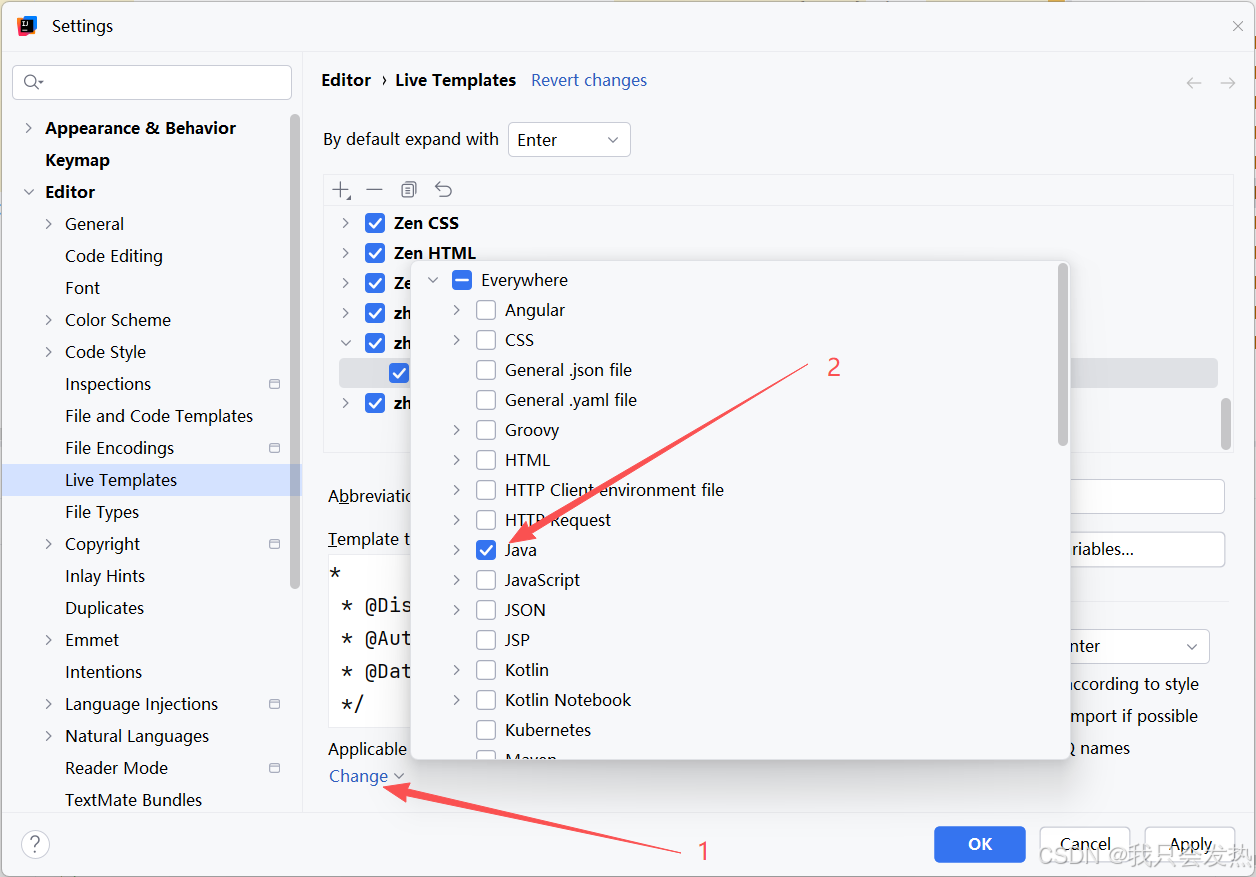Viewport: 1256px width, 877px height.
Task: Click the add template plus icon
Action: (341, 190)
